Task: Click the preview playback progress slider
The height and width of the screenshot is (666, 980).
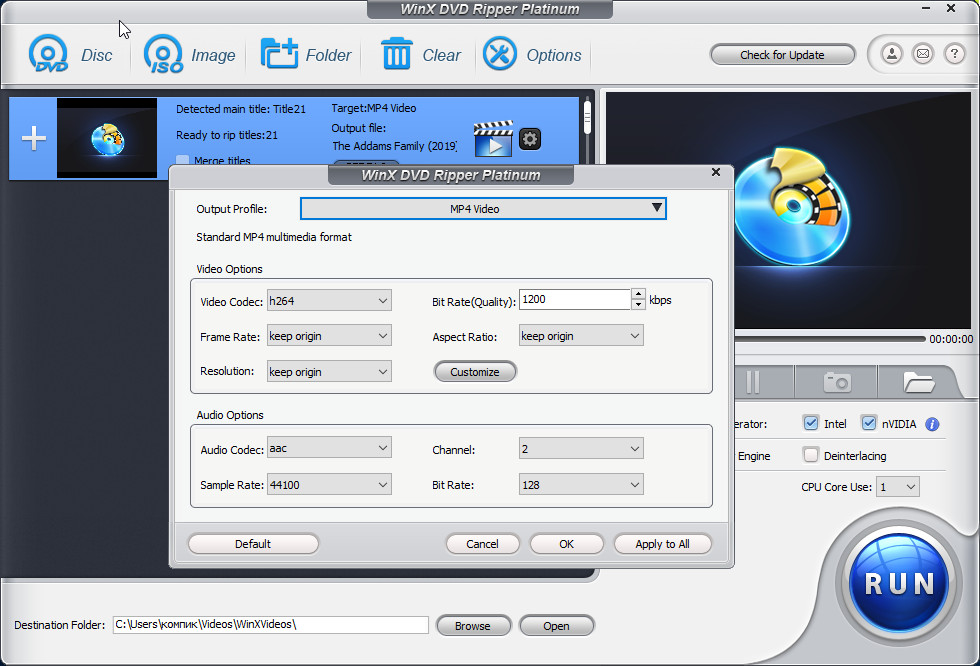Action: (x=830, y=339)
